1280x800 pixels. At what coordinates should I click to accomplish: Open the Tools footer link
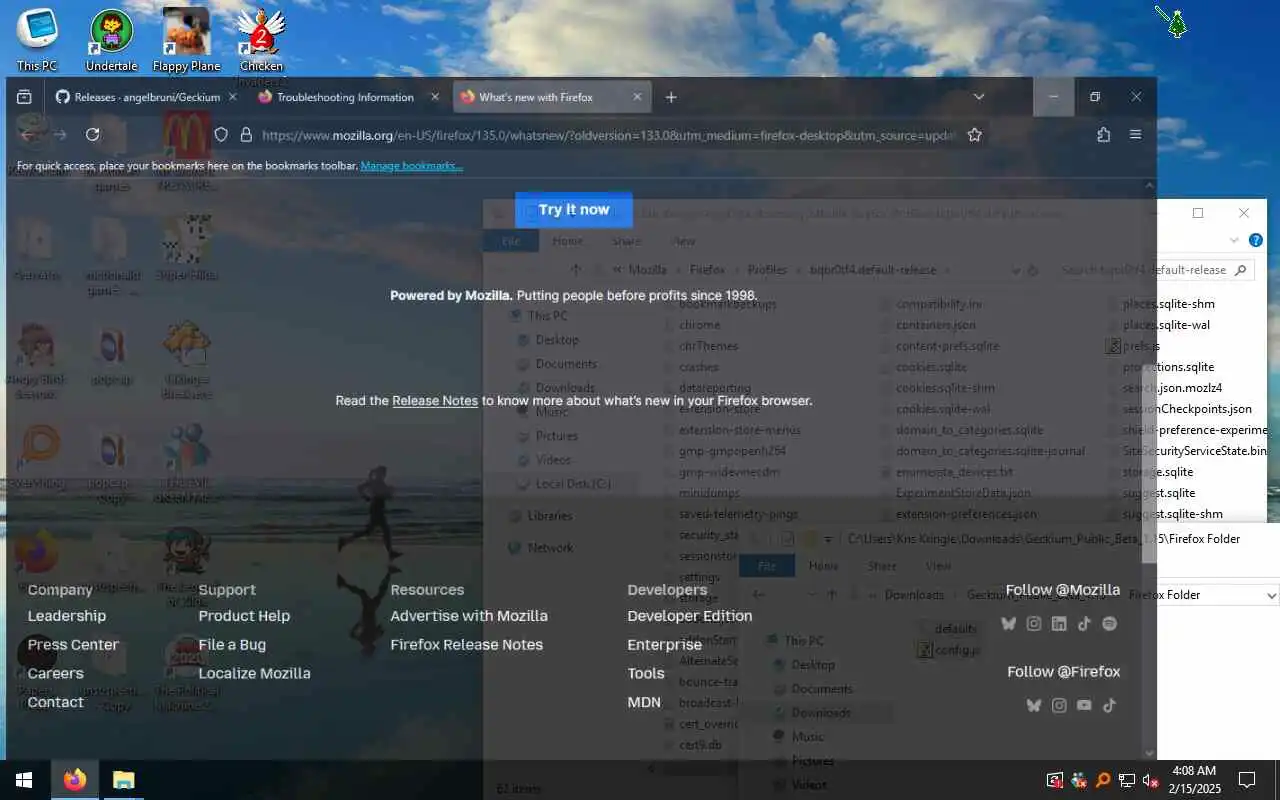[646, 673]
